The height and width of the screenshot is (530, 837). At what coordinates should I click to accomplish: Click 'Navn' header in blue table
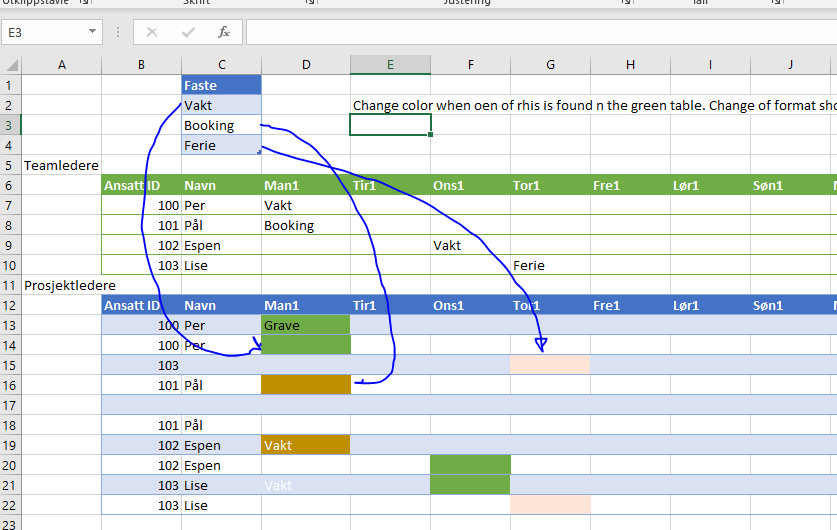(x=222, y=305)
